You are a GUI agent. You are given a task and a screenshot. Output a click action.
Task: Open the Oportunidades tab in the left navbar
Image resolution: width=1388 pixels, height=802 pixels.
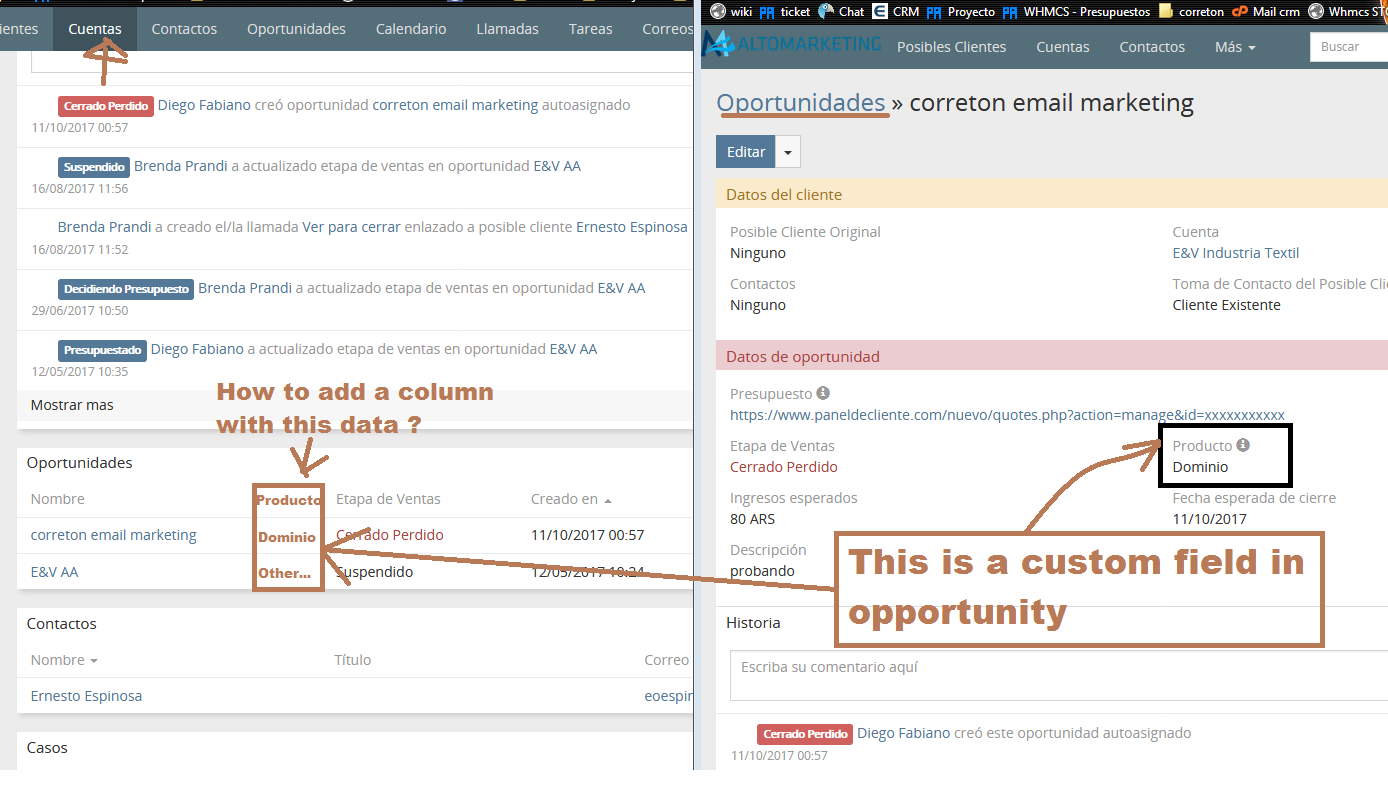[296, 29]
